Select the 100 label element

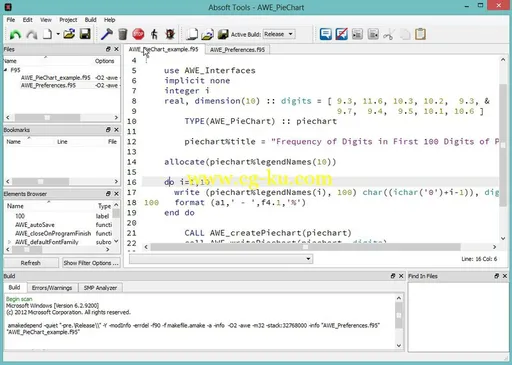tap(20, 216)
